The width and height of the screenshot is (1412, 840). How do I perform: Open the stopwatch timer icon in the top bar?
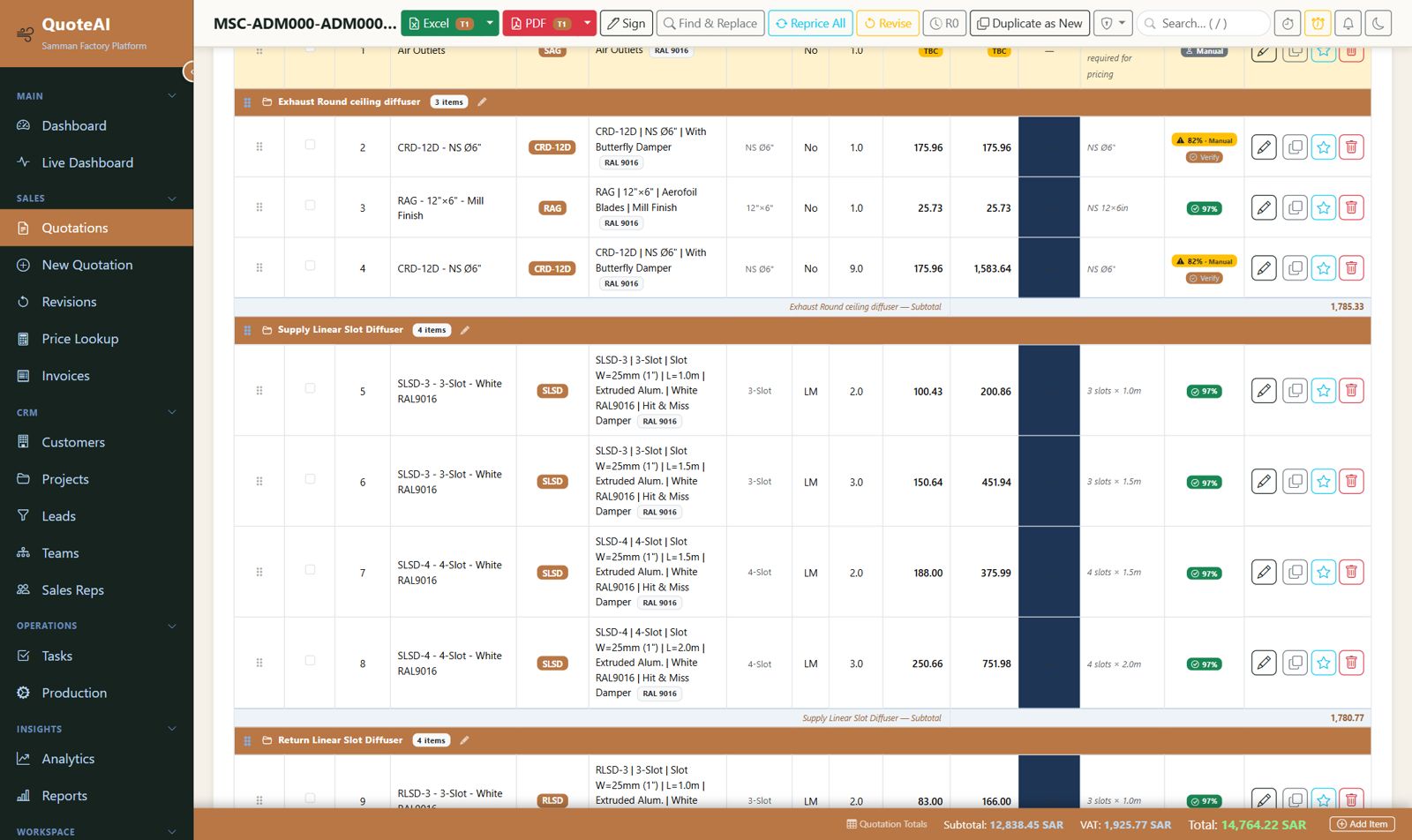coord(1288,24)
